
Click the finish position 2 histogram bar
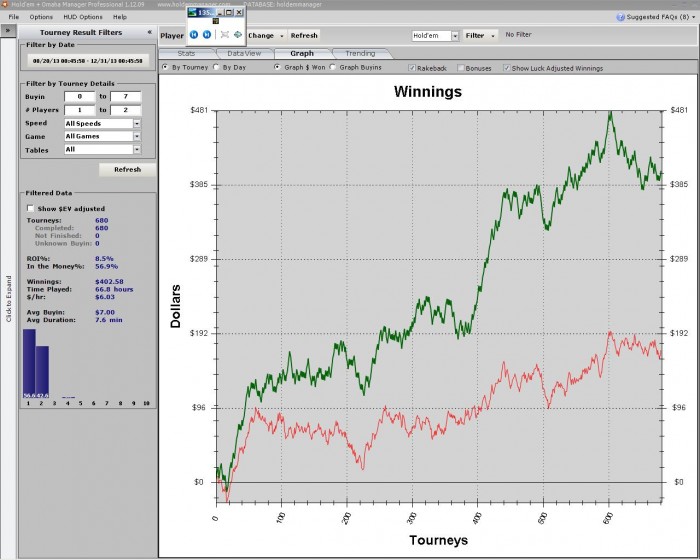tap(42, 372)
